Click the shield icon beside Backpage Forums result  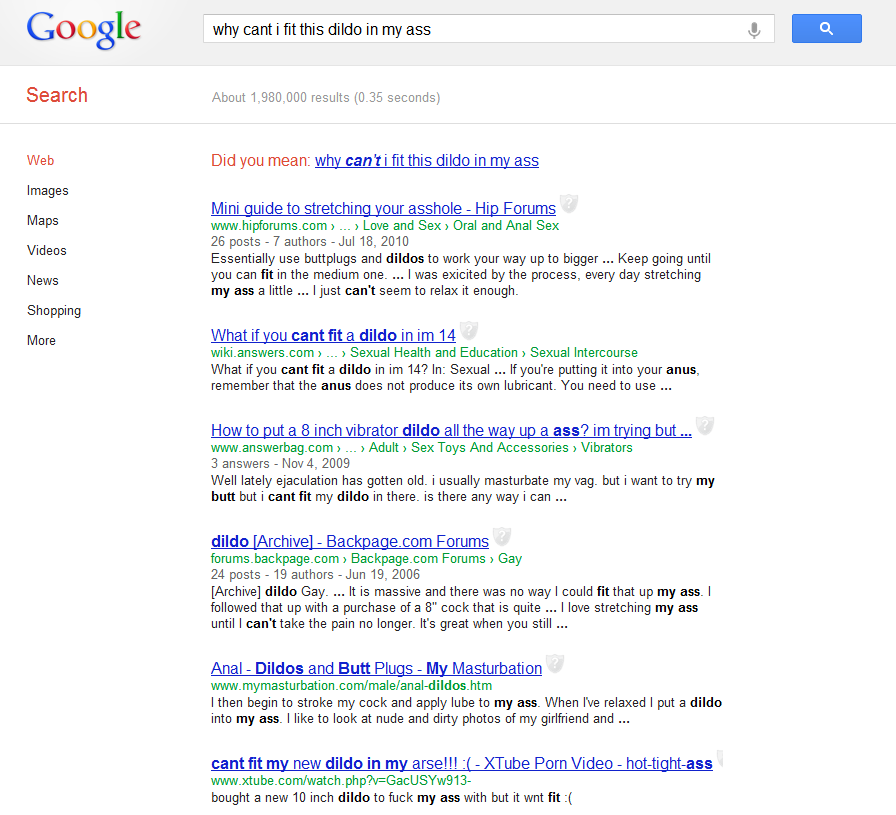502,536
